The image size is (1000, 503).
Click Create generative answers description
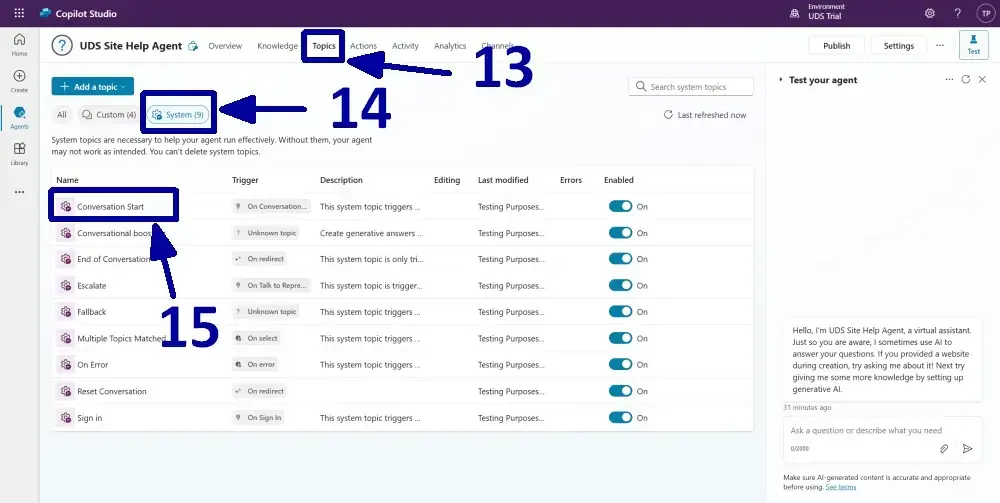click(371, 233)
